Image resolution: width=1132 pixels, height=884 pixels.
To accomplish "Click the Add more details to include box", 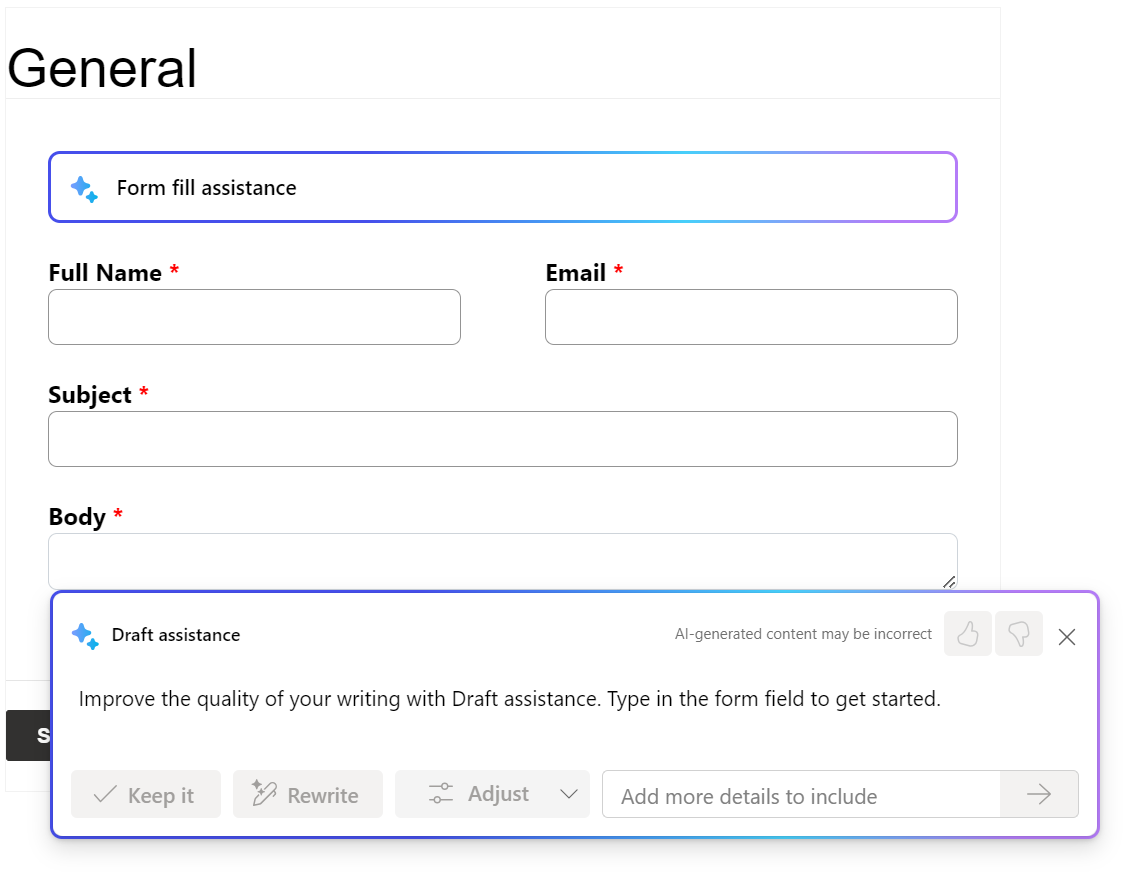I will (790, 795).
